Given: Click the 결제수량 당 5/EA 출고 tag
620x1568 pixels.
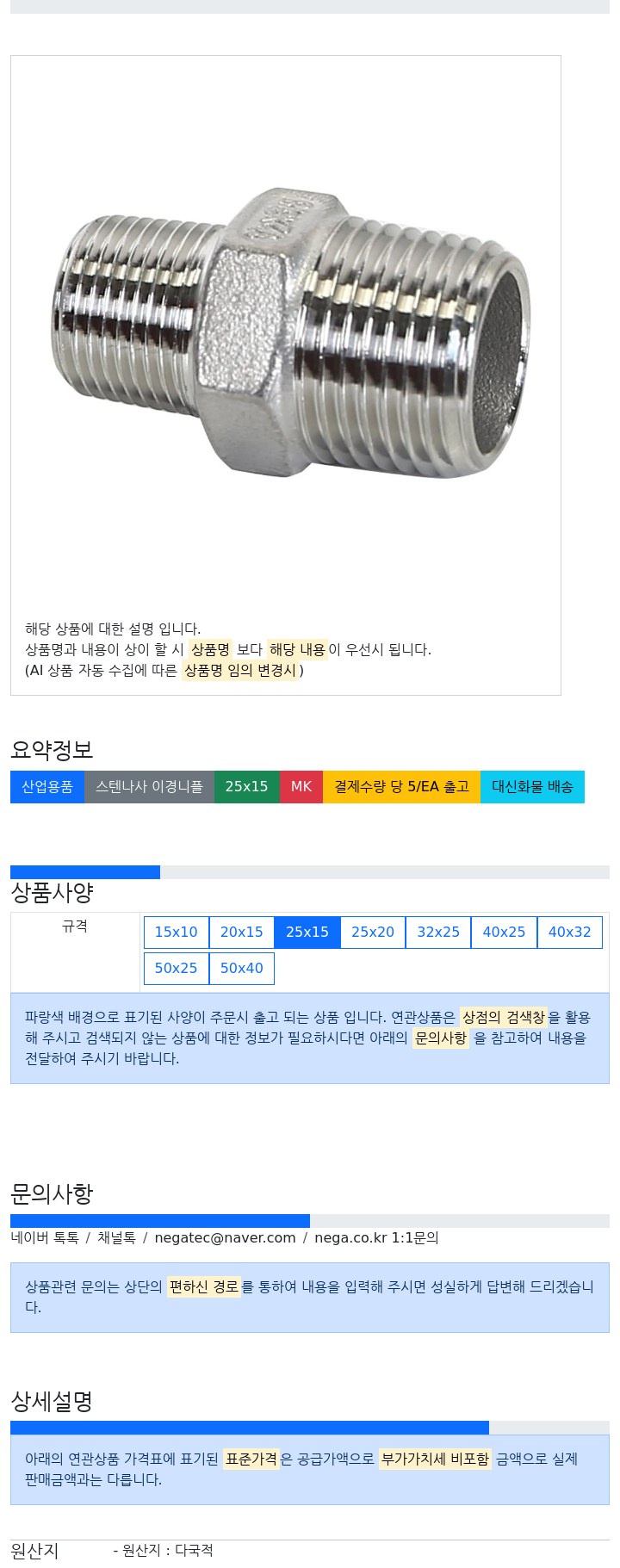Looking at the screenshot, I should (x=401, y=787).
